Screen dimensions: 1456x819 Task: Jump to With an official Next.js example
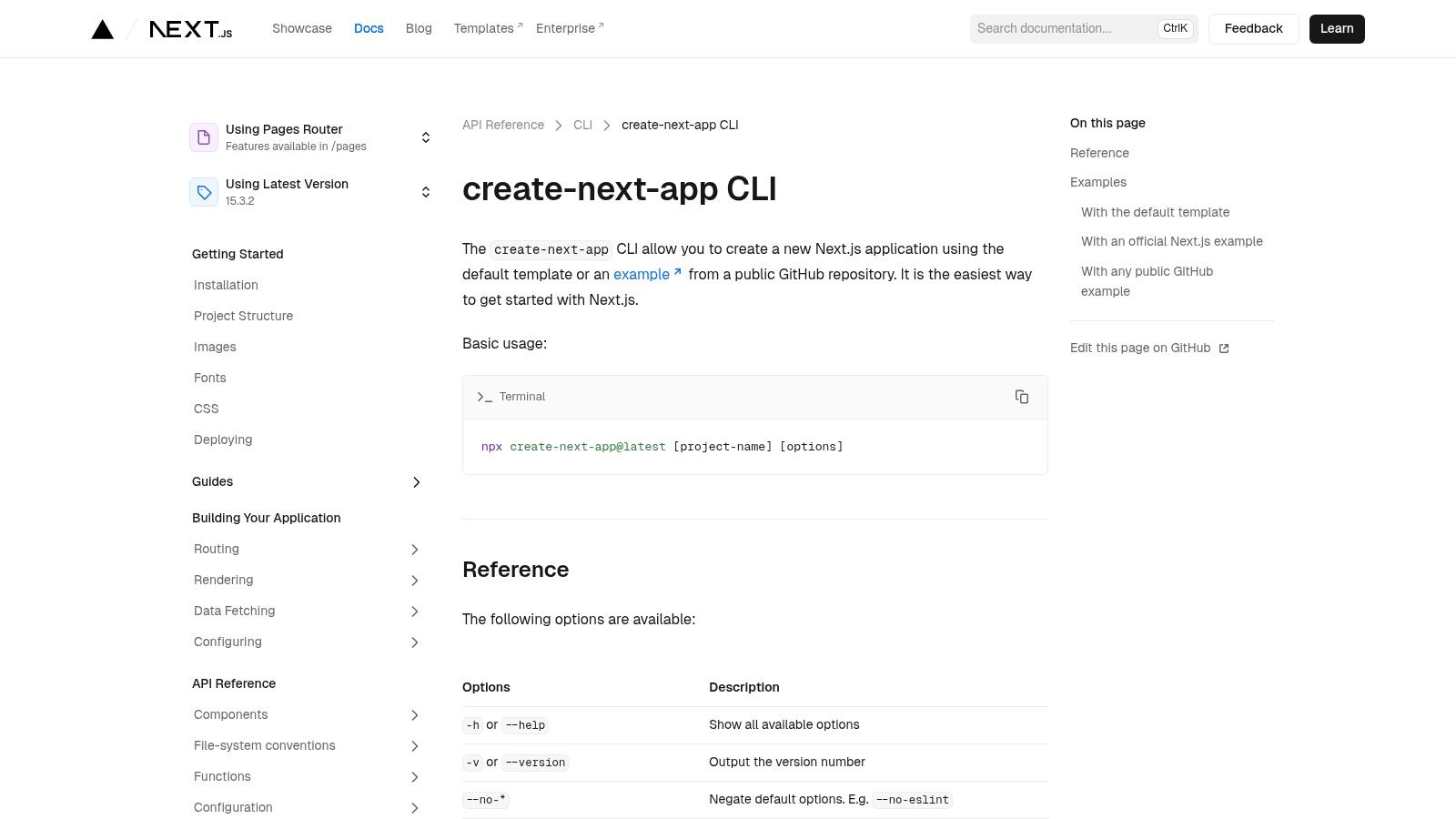1172,241
